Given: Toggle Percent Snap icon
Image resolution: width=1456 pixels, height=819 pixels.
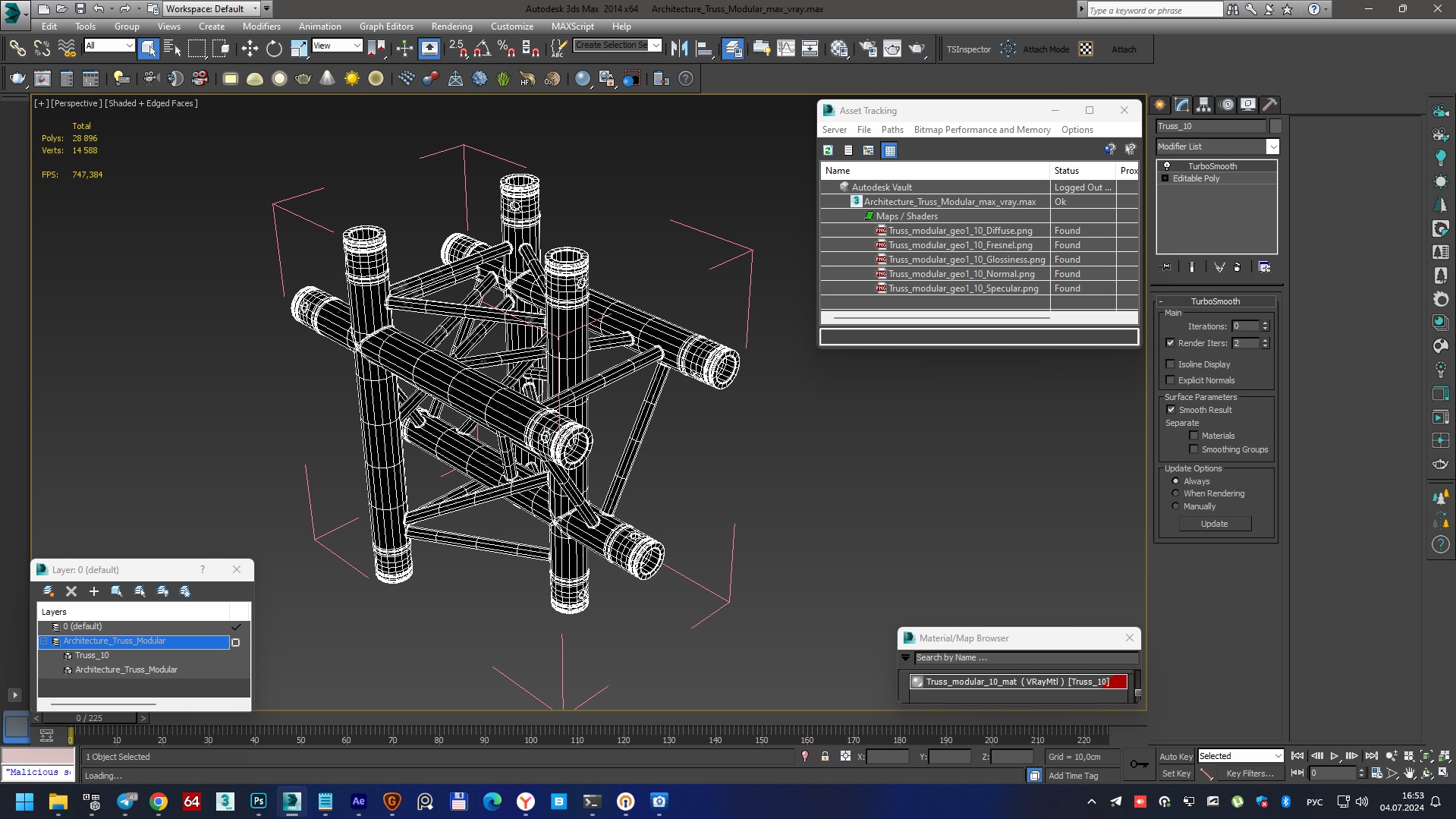Looking at the screenshot, I should tap(506, 49).
